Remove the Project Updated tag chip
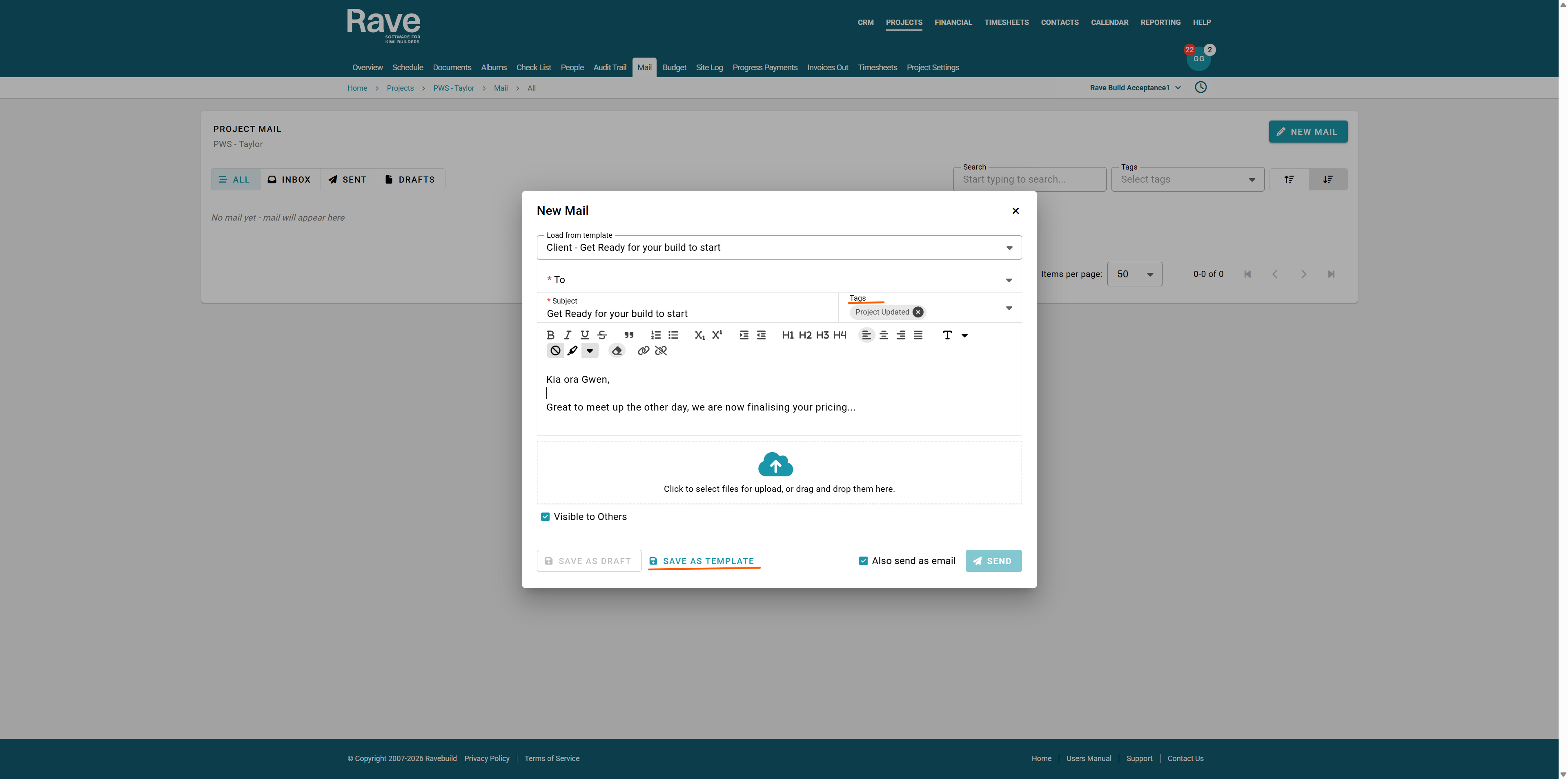 [x=918, y=312]
